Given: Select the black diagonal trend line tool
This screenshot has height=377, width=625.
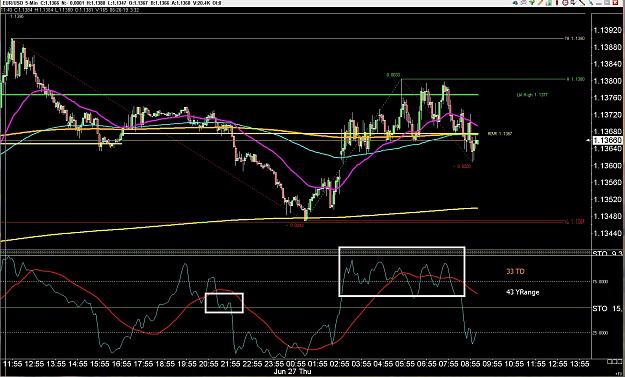Looking at the screenshot, I should tap(582, 2).
